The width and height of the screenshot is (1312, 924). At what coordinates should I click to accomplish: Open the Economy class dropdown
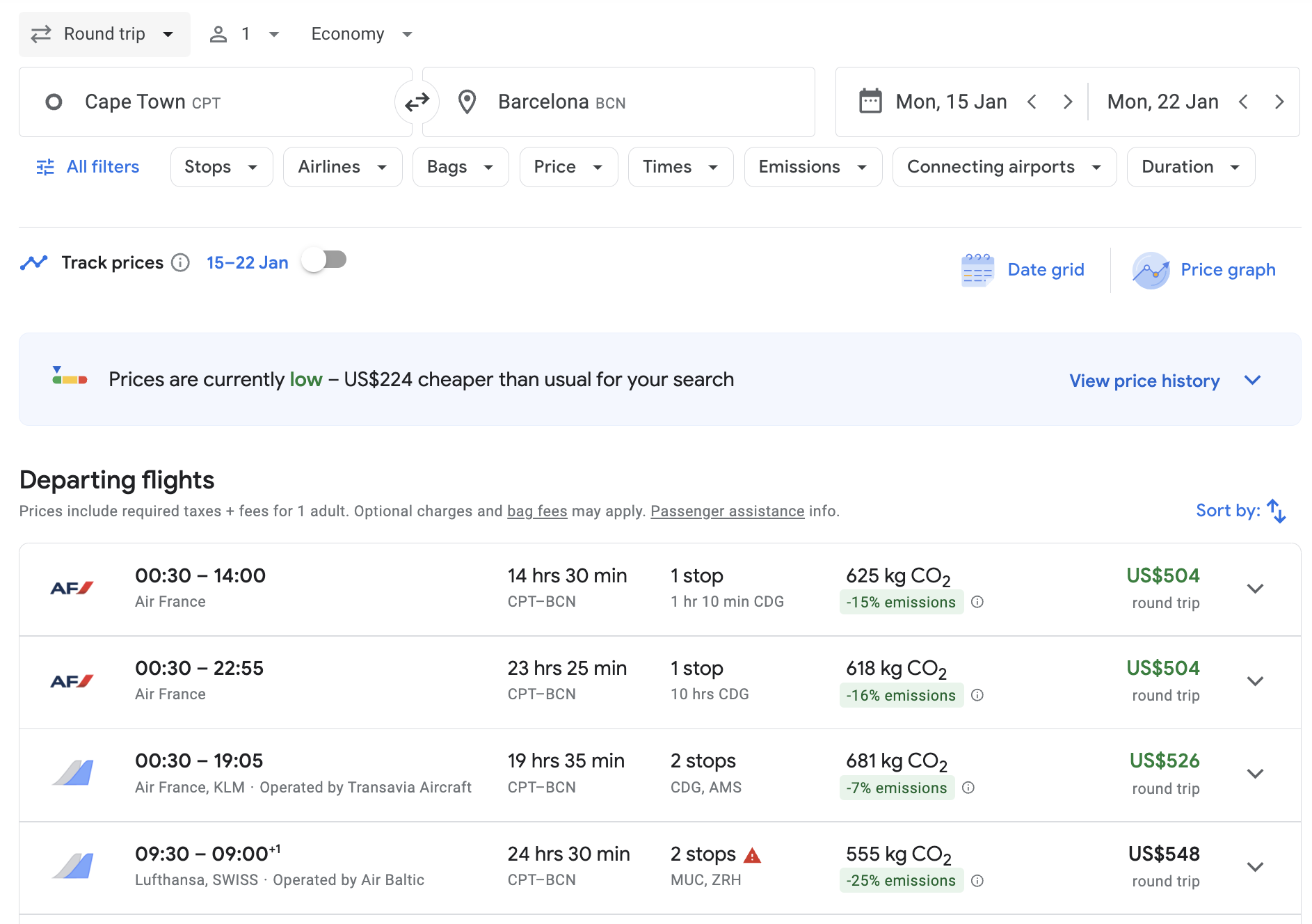(x=362, y=34)
